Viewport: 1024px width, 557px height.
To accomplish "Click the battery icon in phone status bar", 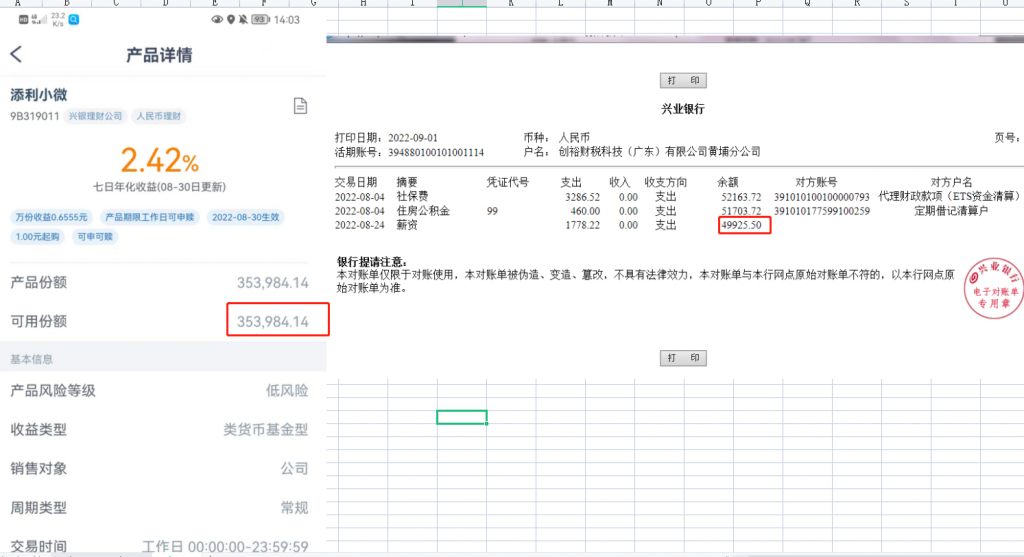I will tap(261, 20).
